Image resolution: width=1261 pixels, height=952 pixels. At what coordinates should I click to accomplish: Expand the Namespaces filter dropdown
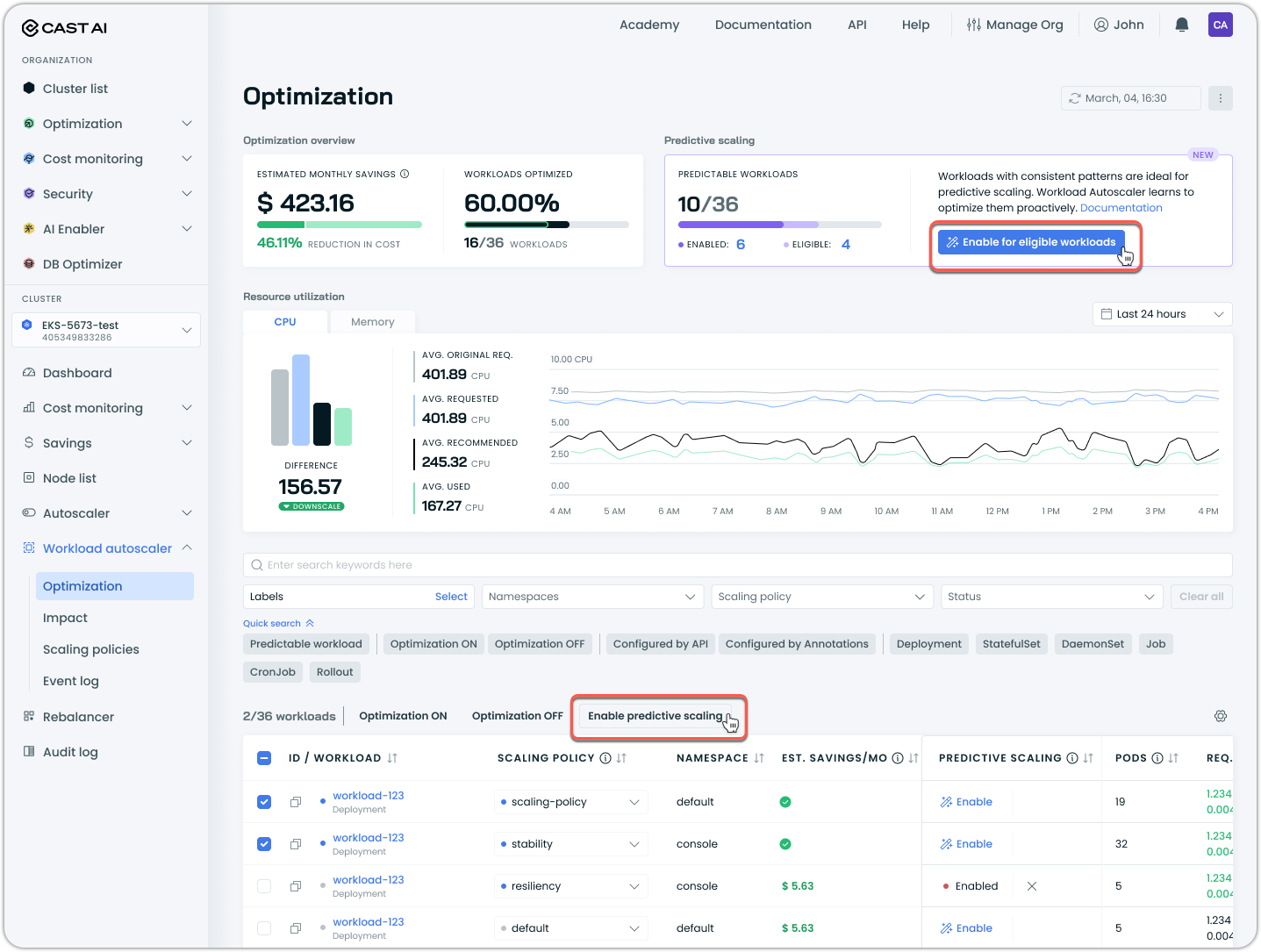[592, 597]
